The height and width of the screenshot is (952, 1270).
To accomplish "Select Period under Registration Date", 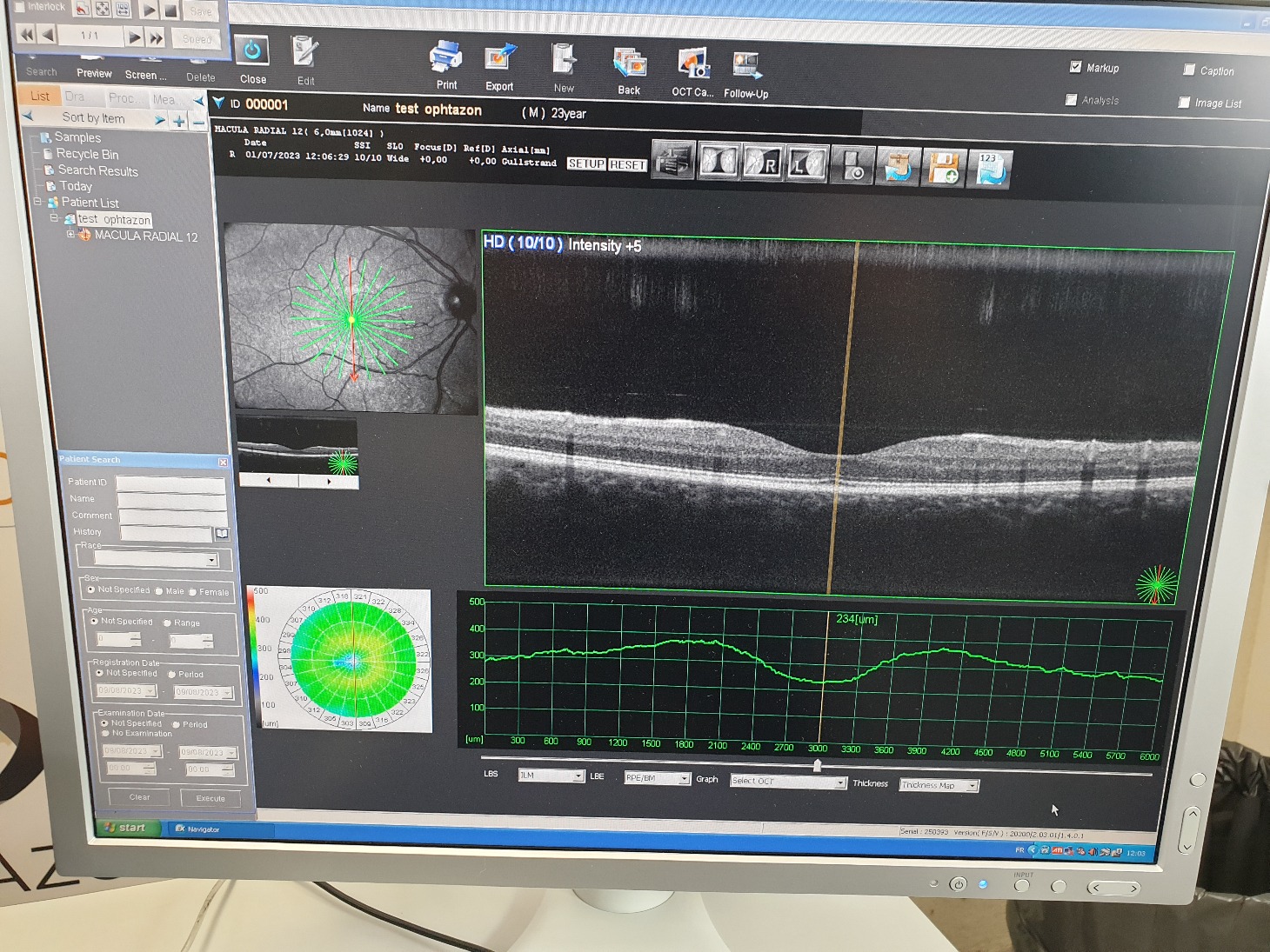I will click(171, 674).
